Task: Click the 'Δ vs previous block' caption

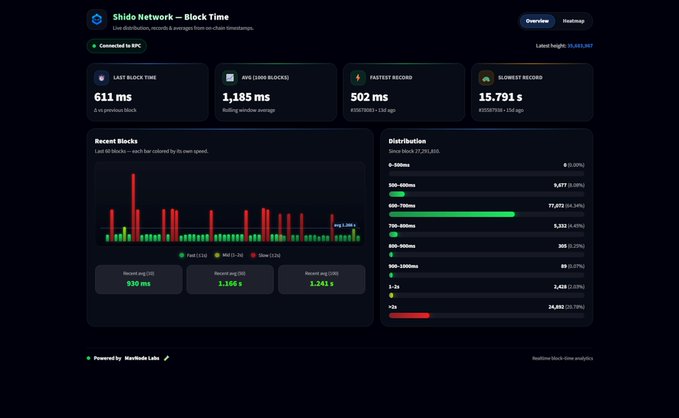Action: pos(115,110)
